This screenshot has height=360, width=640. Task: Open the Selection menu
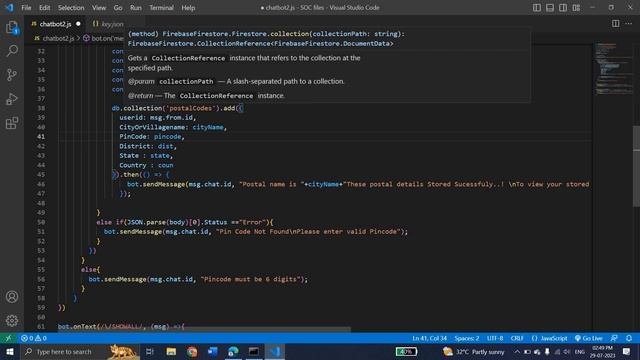(x=71, y=7)
